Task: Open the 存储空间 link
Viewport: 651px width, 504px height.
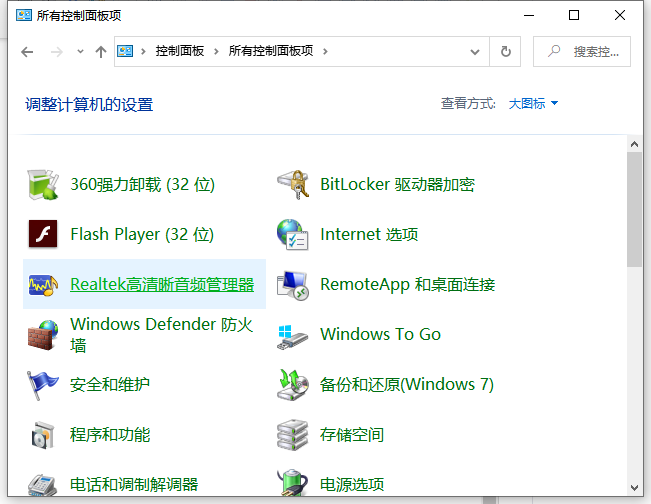Action: (x=352, y=435)
